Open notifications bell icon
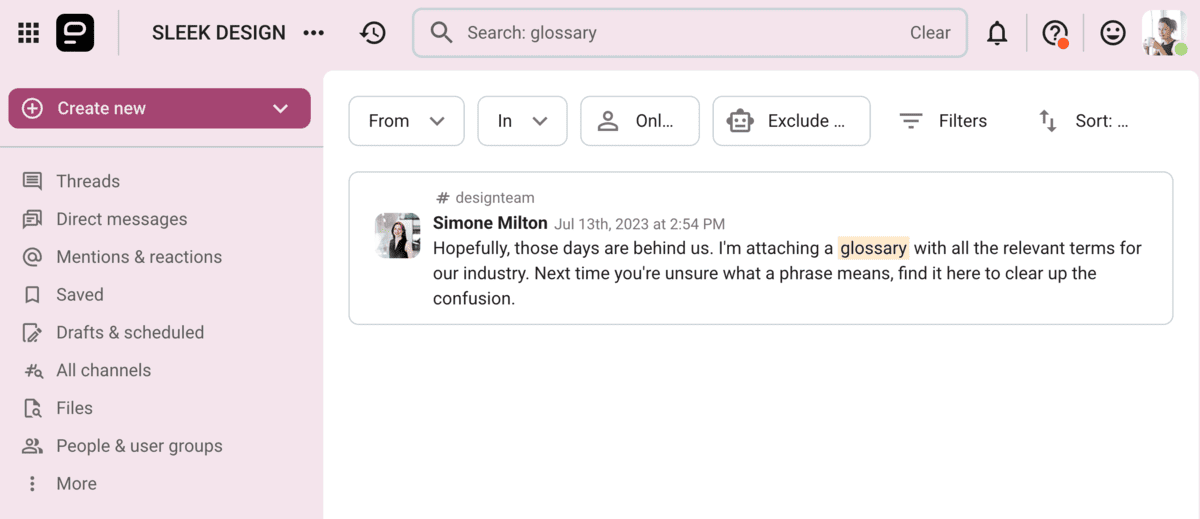This screenshot has height=519, width=1200. [997, 33]
